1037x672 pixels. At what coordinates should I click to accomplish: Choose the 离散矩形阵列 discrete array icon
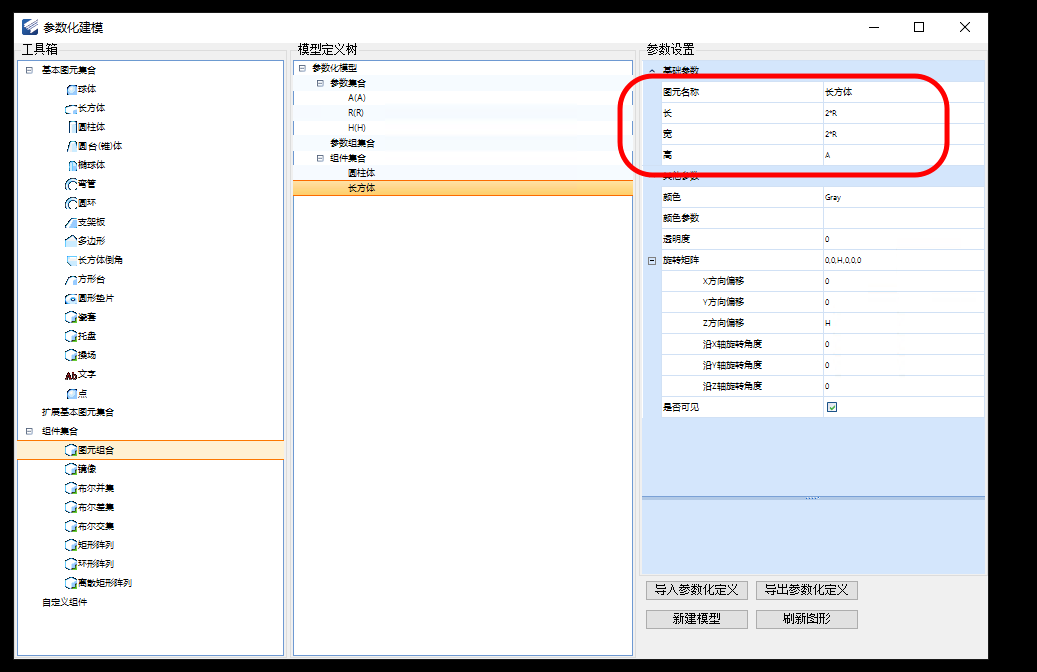[x=71, y=583]
